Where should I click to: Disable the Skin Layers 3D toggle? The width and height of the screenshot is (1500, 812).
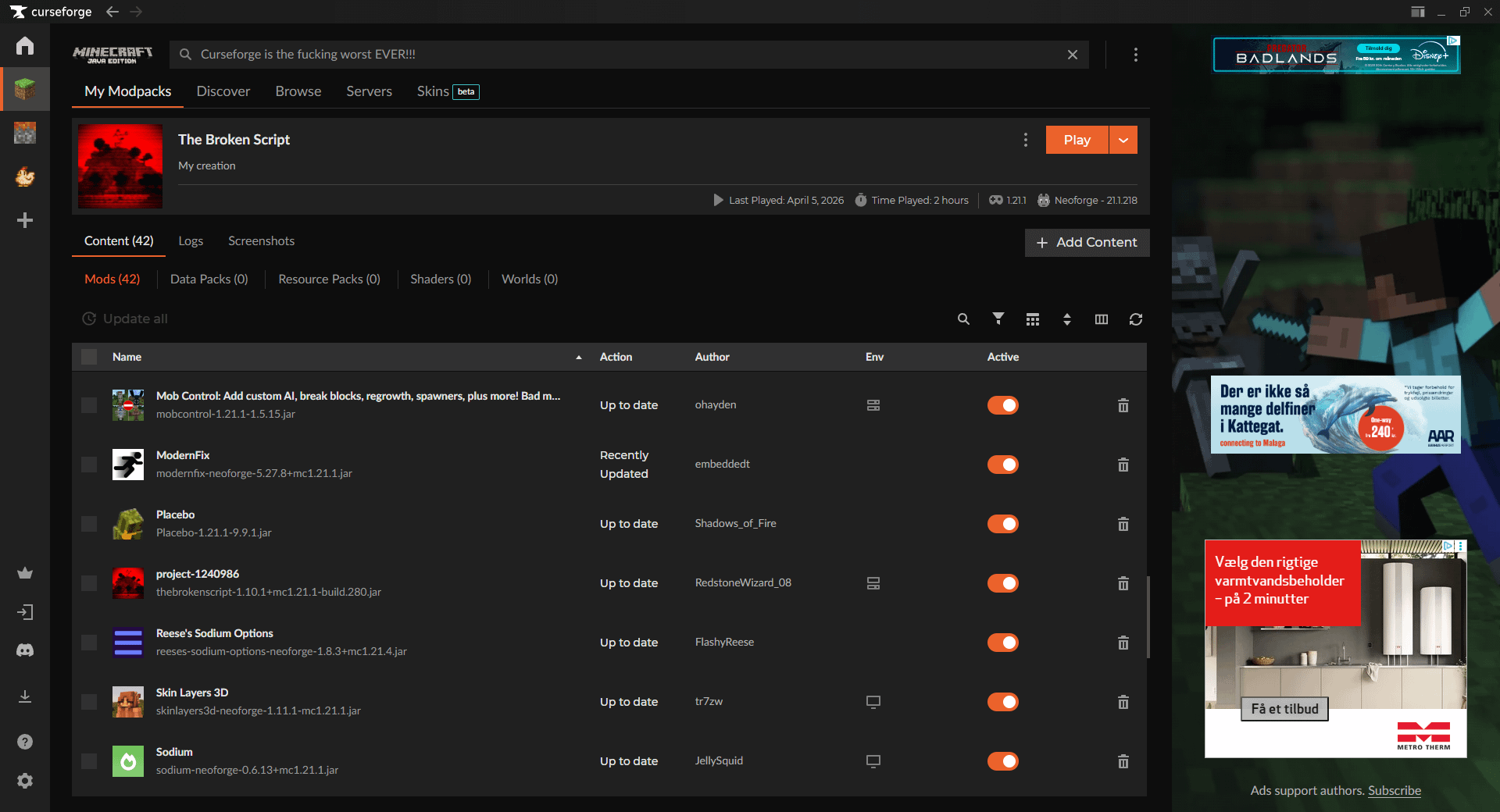pos(1003,702)
